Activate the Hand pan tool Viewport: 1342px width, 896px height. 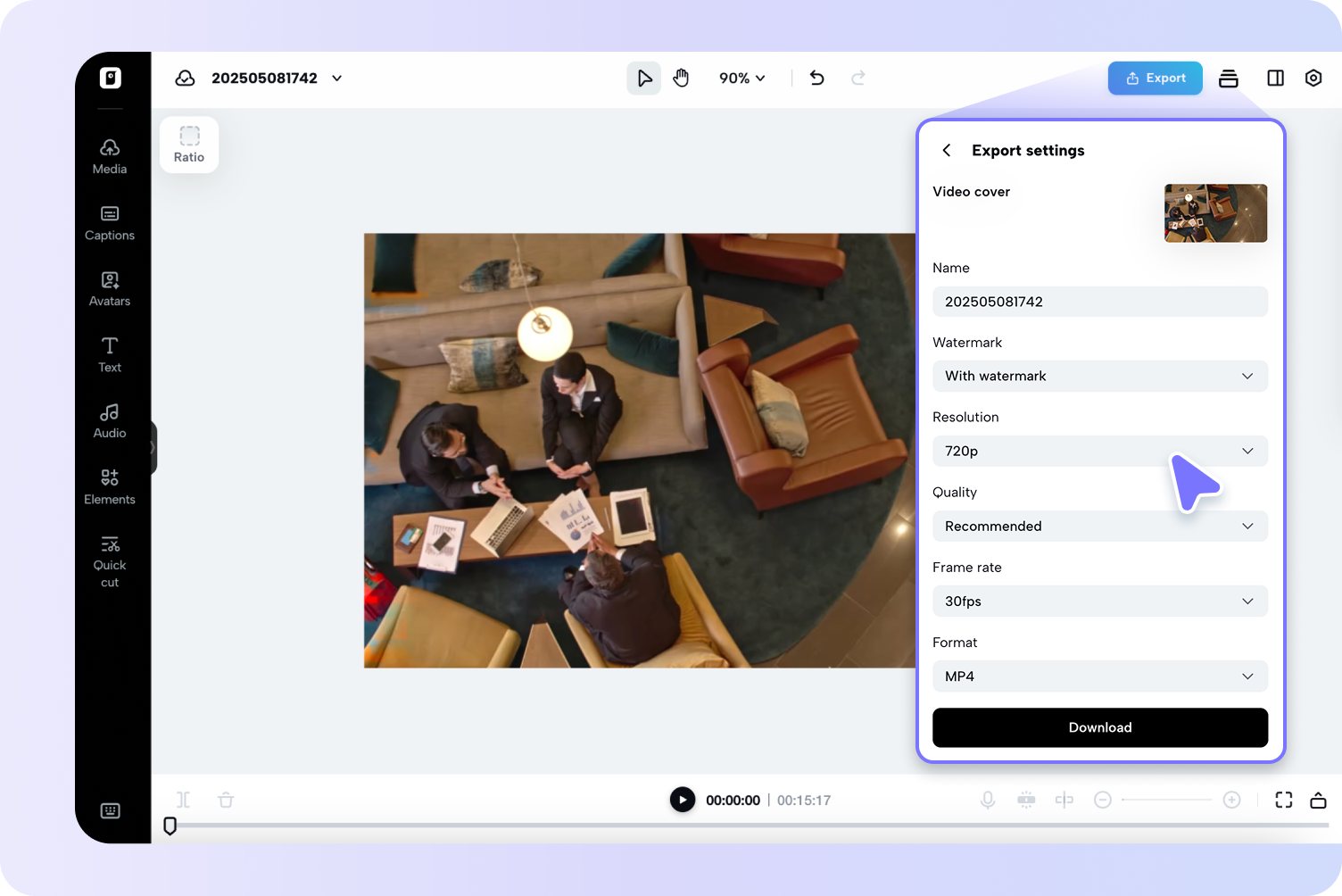pos(682,79)
